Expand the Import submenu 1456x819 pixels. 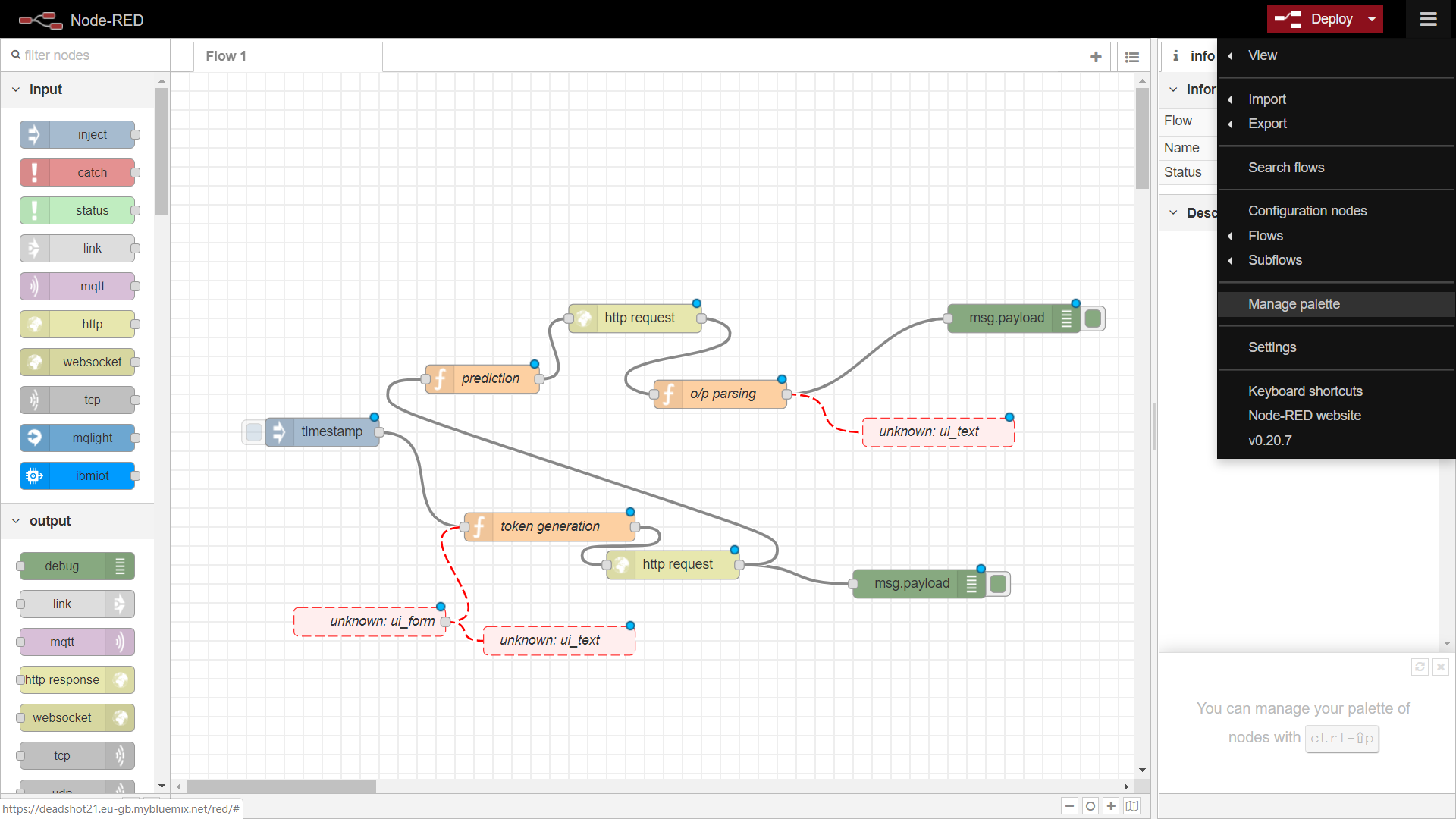[x=1335, y=99]
